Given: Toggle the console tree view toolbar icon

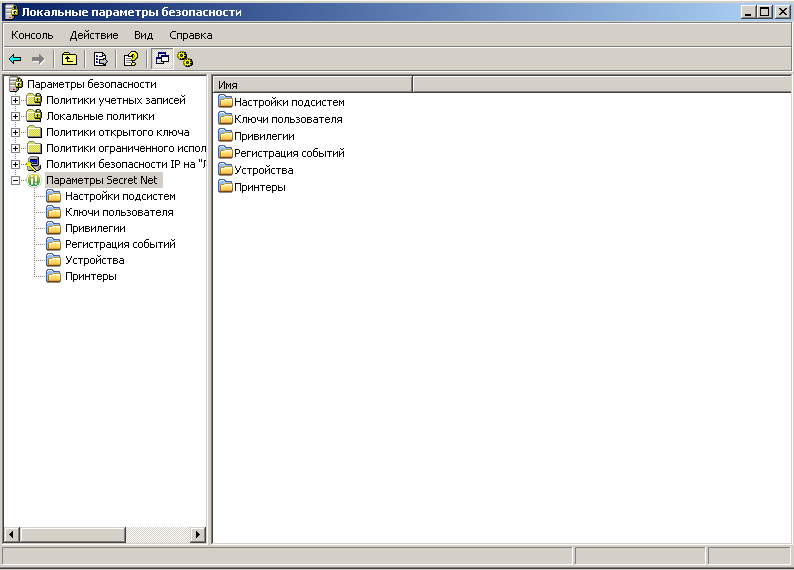Looking at the screenshot, I should pos(163,59).
